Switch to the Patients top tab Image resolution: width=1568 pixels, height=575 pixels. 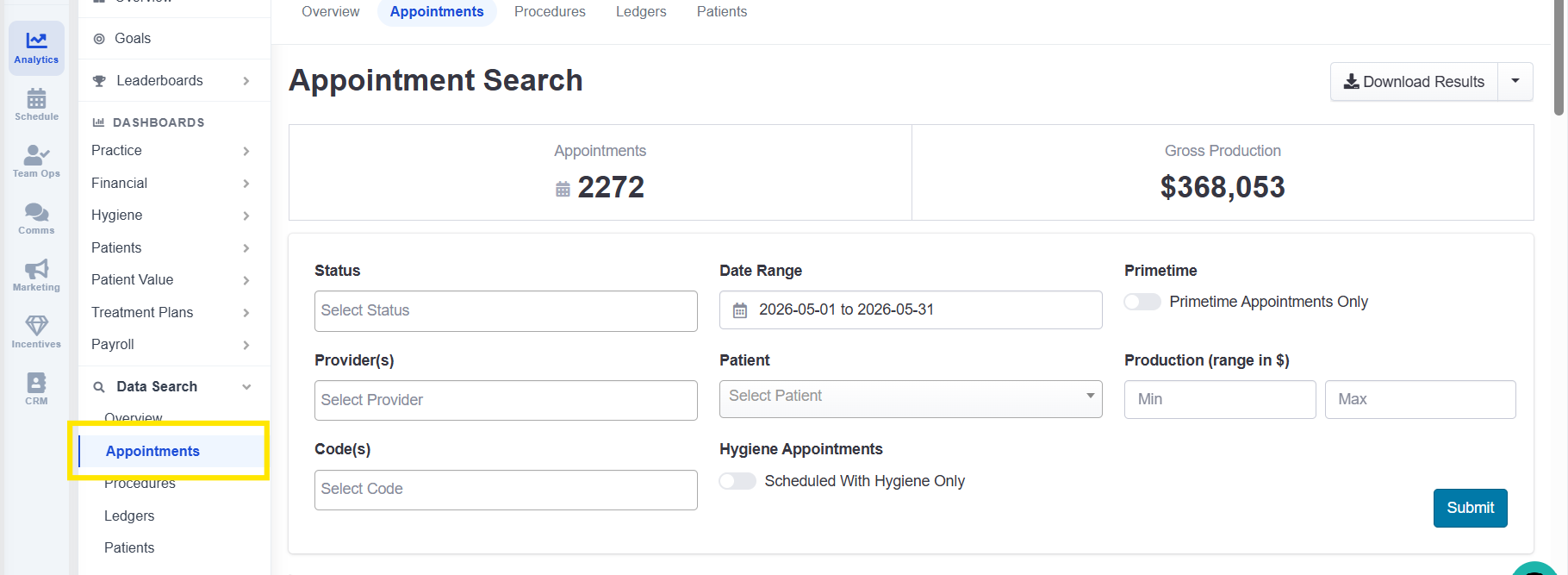click(x=722, y=12)
